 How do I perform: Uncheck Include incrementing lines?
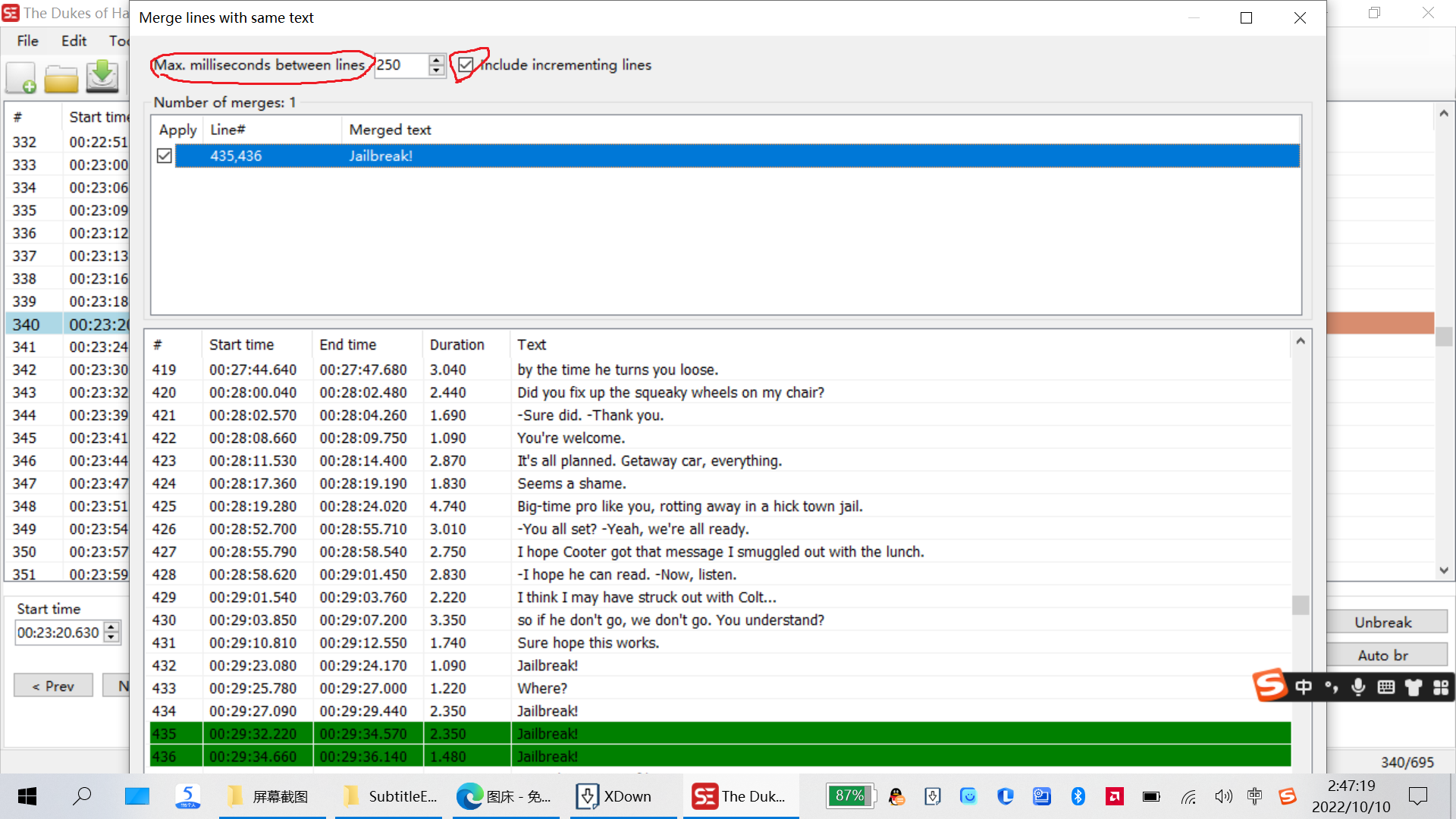466,65
